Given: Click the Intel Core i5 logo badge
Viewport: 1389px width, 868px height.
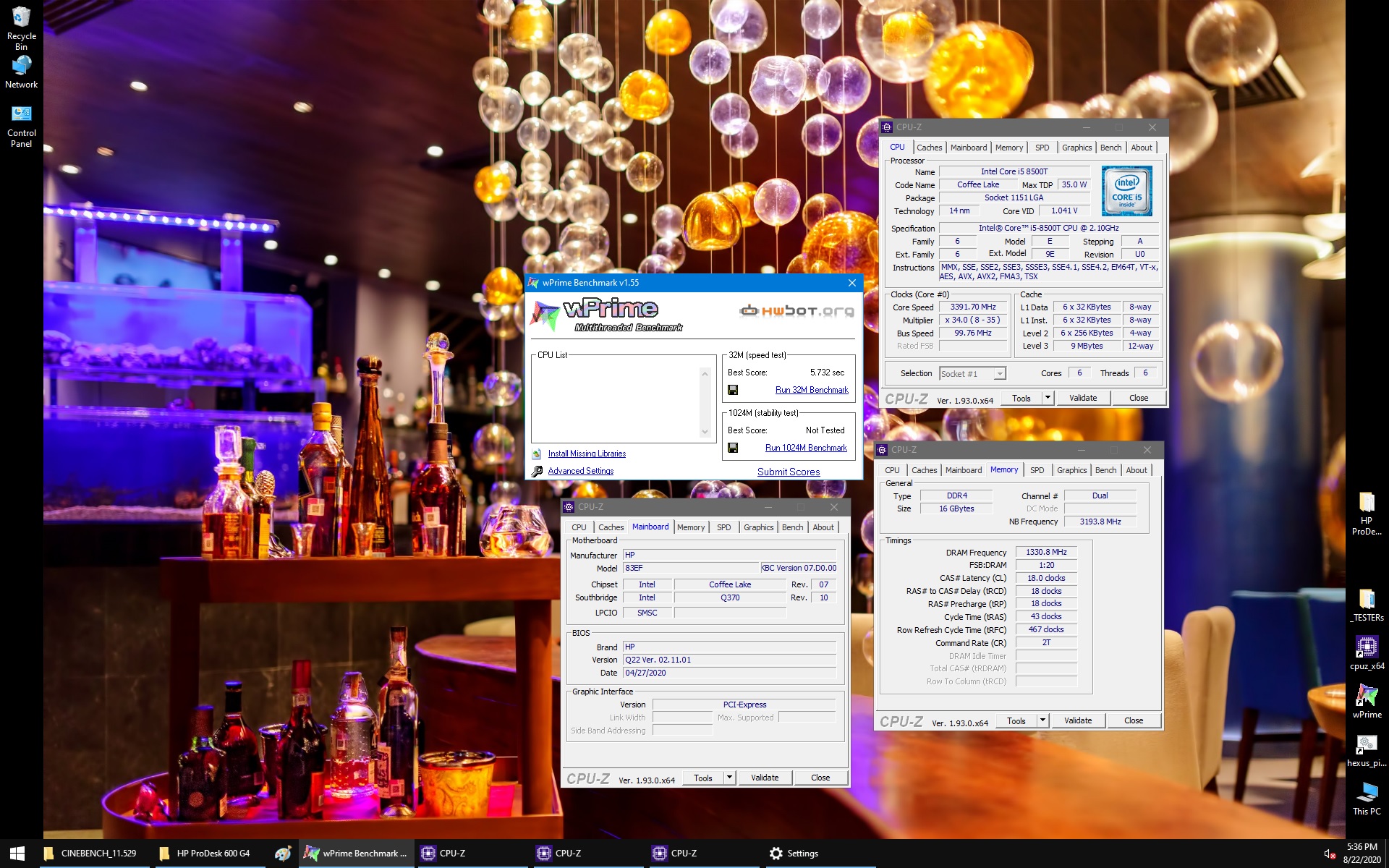Looking at the screenshot, I should (1127, 191).
